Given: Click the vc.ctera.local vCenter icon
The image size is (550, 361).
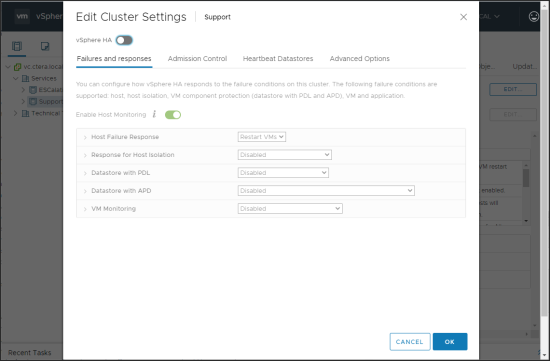Looking at the screenshot, I should (18, 67).
